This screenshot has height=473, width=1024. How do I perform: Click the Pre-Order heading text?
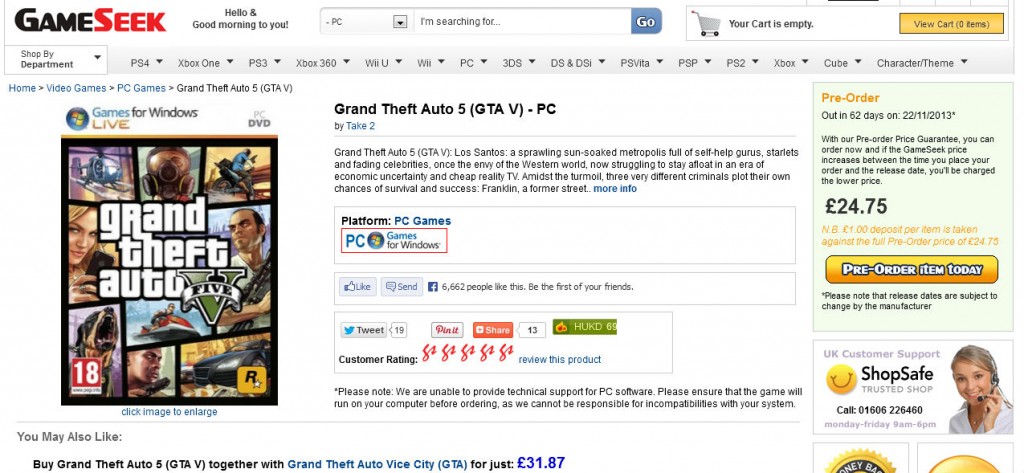[850, 98]
